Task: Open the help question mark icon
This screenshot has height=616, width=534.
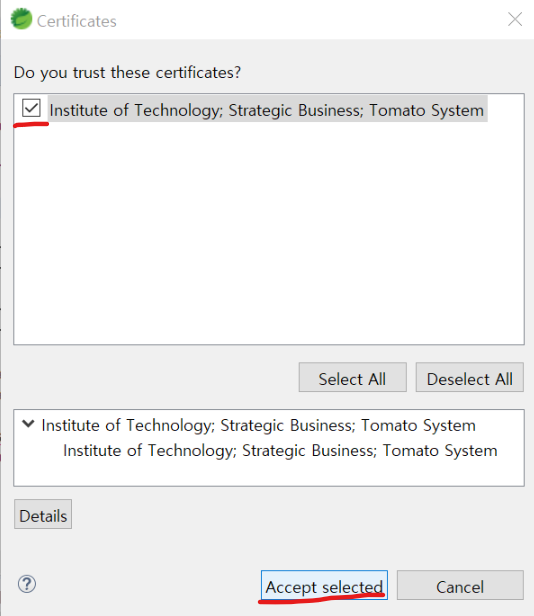Action: click(x=27, y=584)
